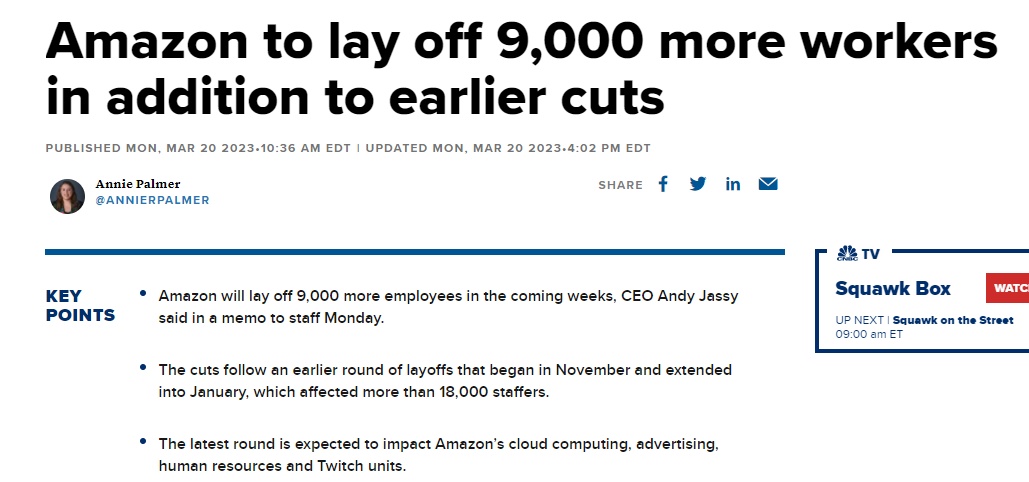
Task: Click the CNBC peacock TV logo
Action: [x=858, y=253]
